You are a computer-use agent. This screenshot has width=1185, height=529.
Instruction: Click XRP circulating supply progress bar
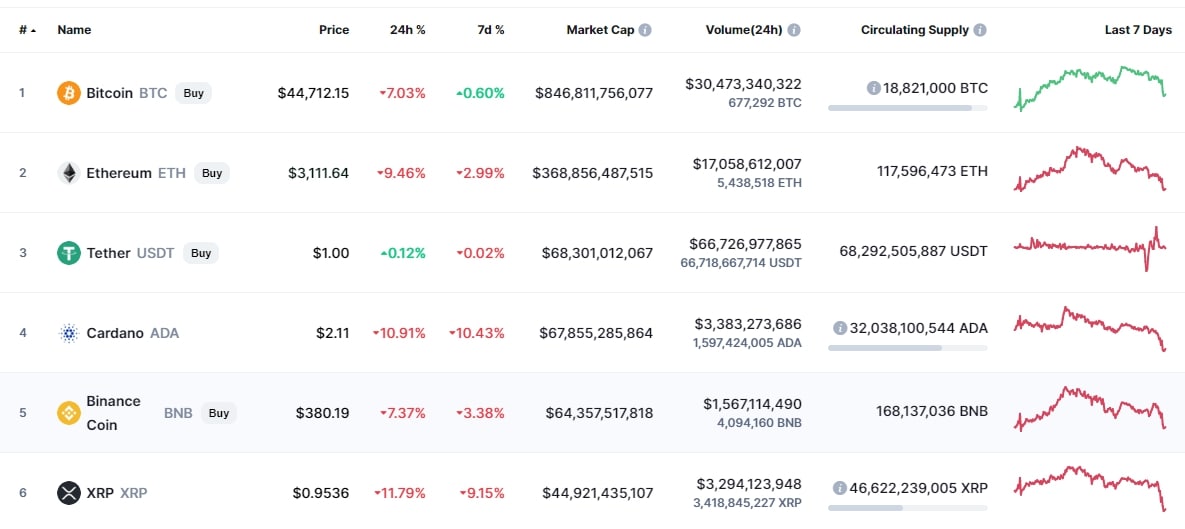[x=908, y=508]
